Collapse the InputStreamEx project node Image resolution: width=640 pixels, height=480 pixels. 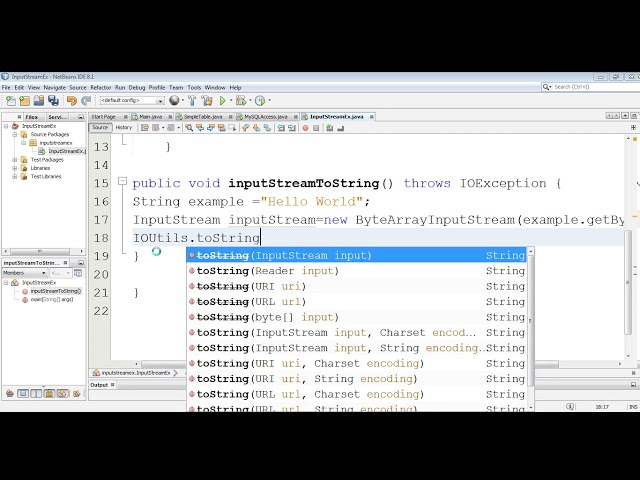point(6,126)
